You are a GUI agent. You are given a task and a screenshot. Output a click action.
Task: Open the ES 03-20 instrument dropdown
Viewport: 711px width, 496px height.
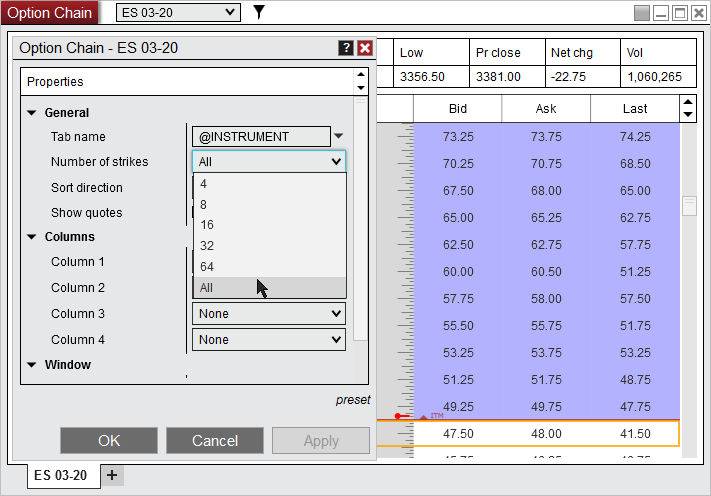pos(179,12)
